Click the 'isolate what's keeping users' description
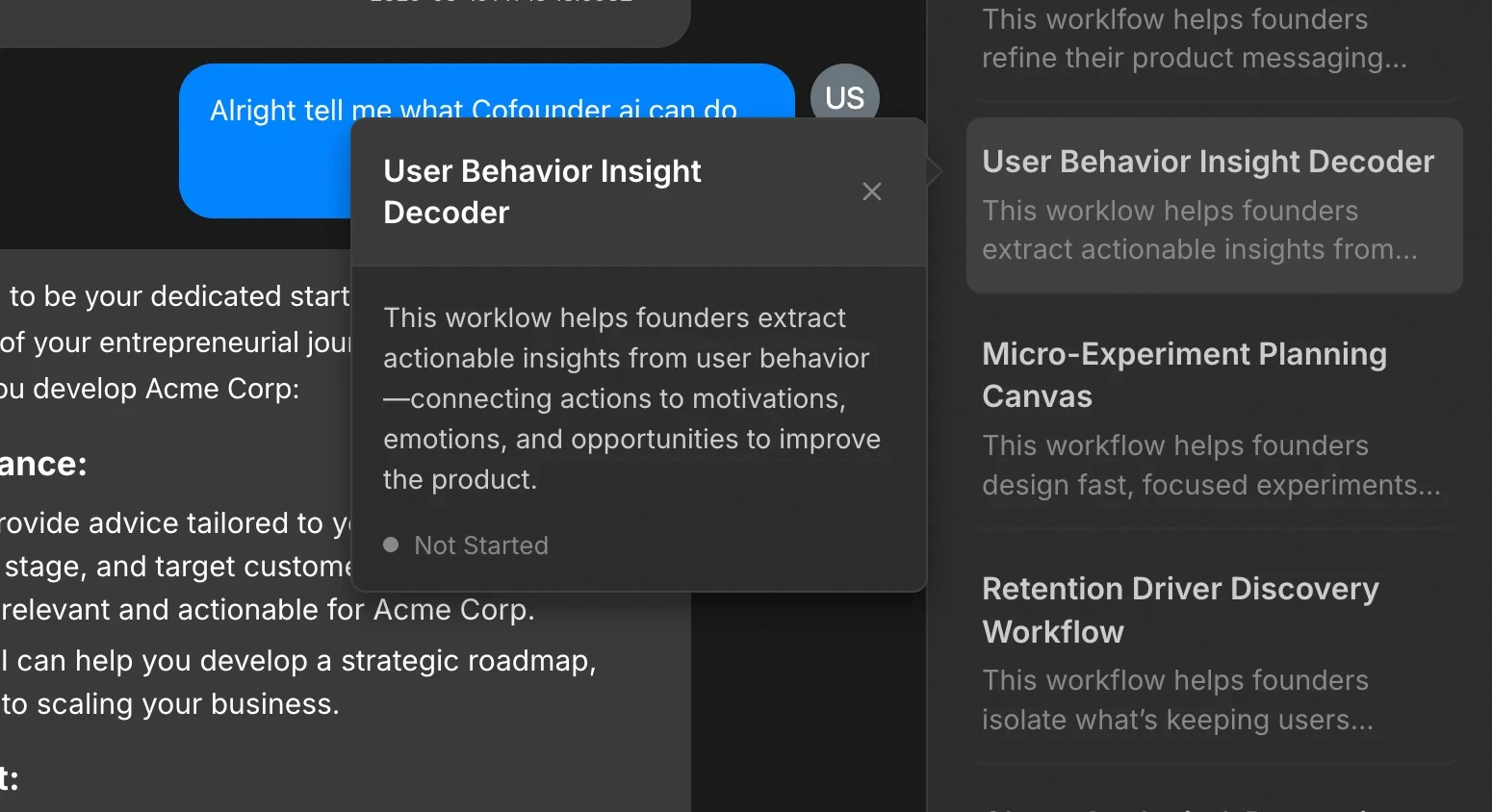This screenshot has height=812, width=1492. [x=1177, y=720]
